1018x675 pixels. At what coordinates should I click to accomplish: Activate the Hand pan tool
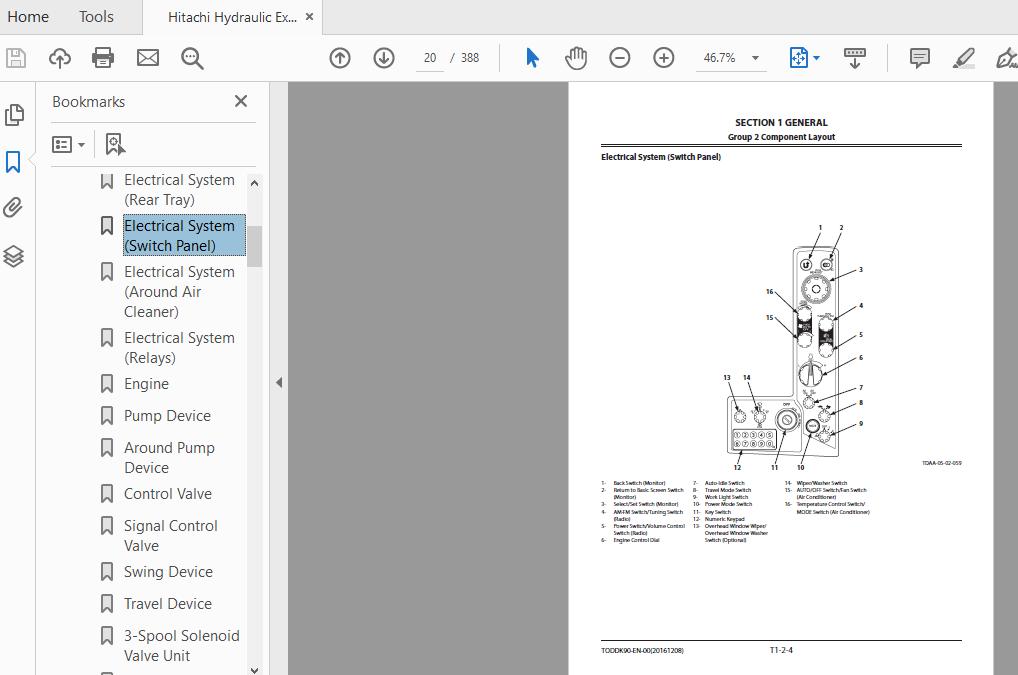coord(576,58)
